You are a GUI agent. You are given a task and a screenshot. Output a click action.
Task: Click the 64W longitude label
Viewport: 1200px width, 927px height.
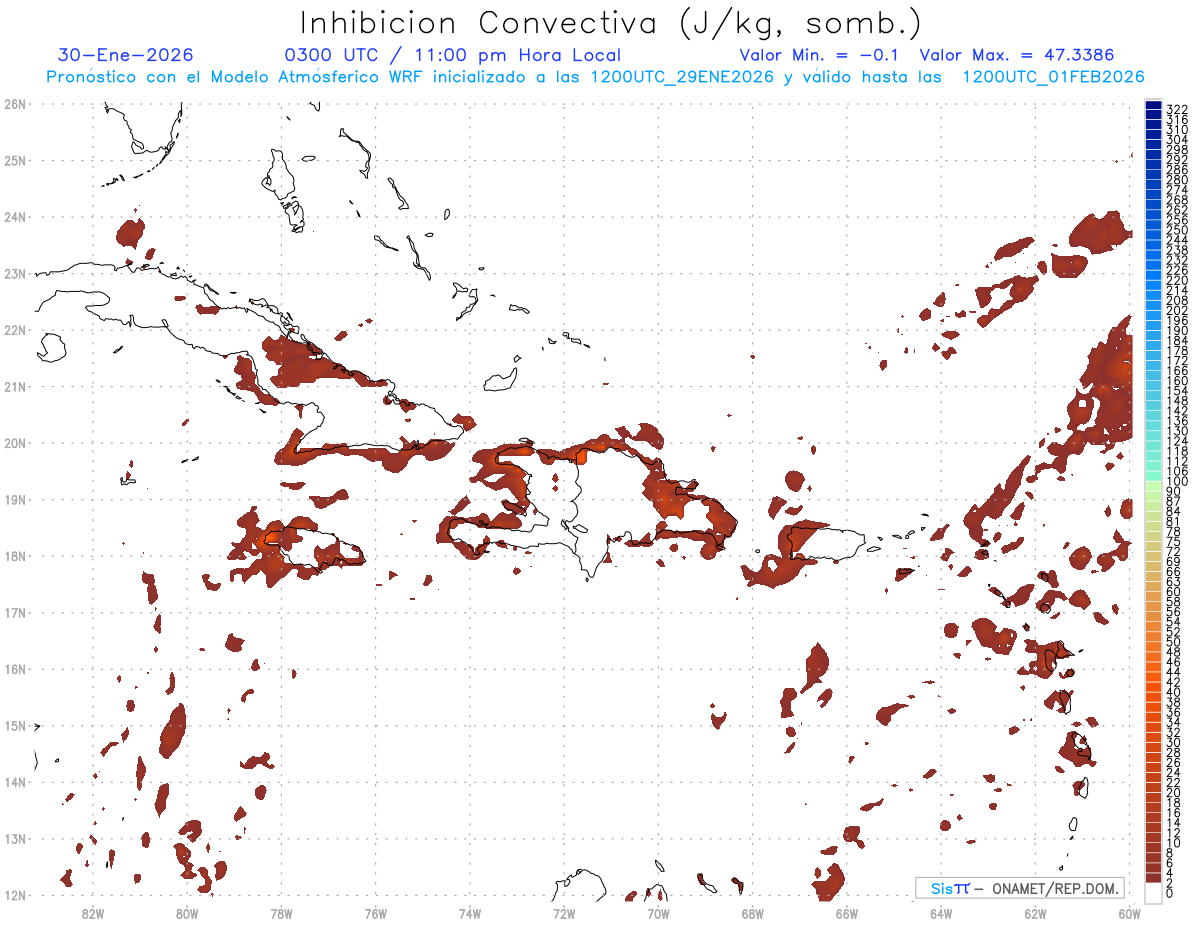[941, 913]
